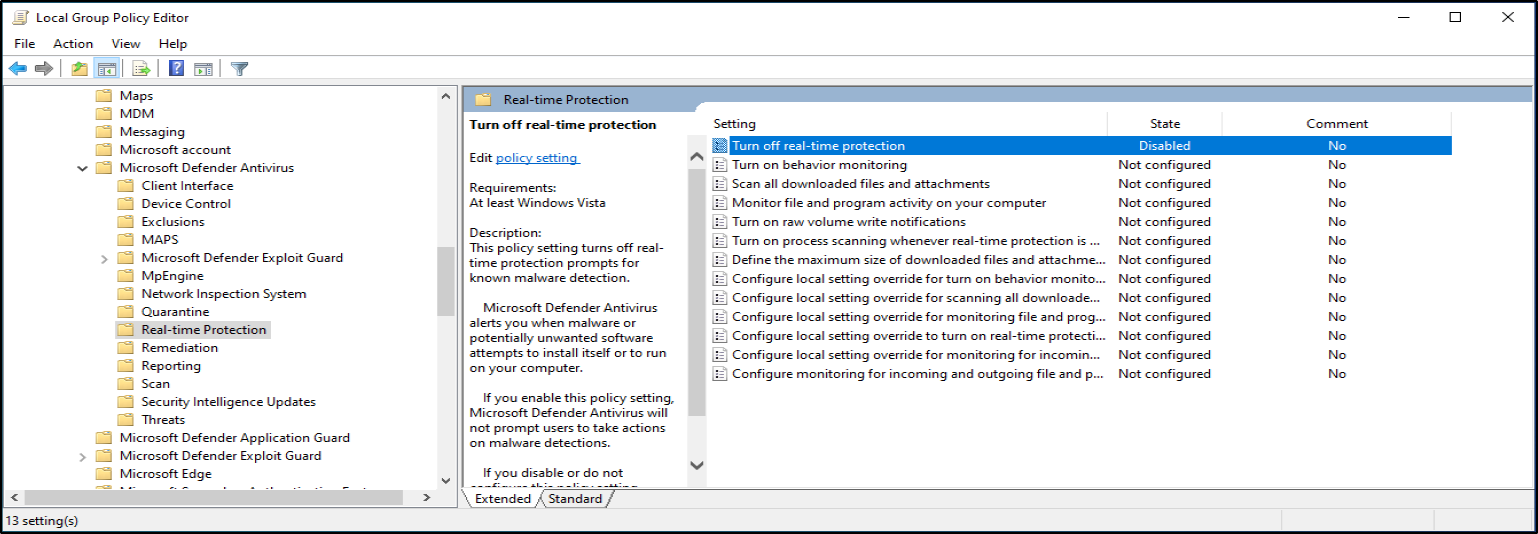Go up one level using toolbar folder icon
This screenshot has height=534, width=1538.
(x=80, y=69)
